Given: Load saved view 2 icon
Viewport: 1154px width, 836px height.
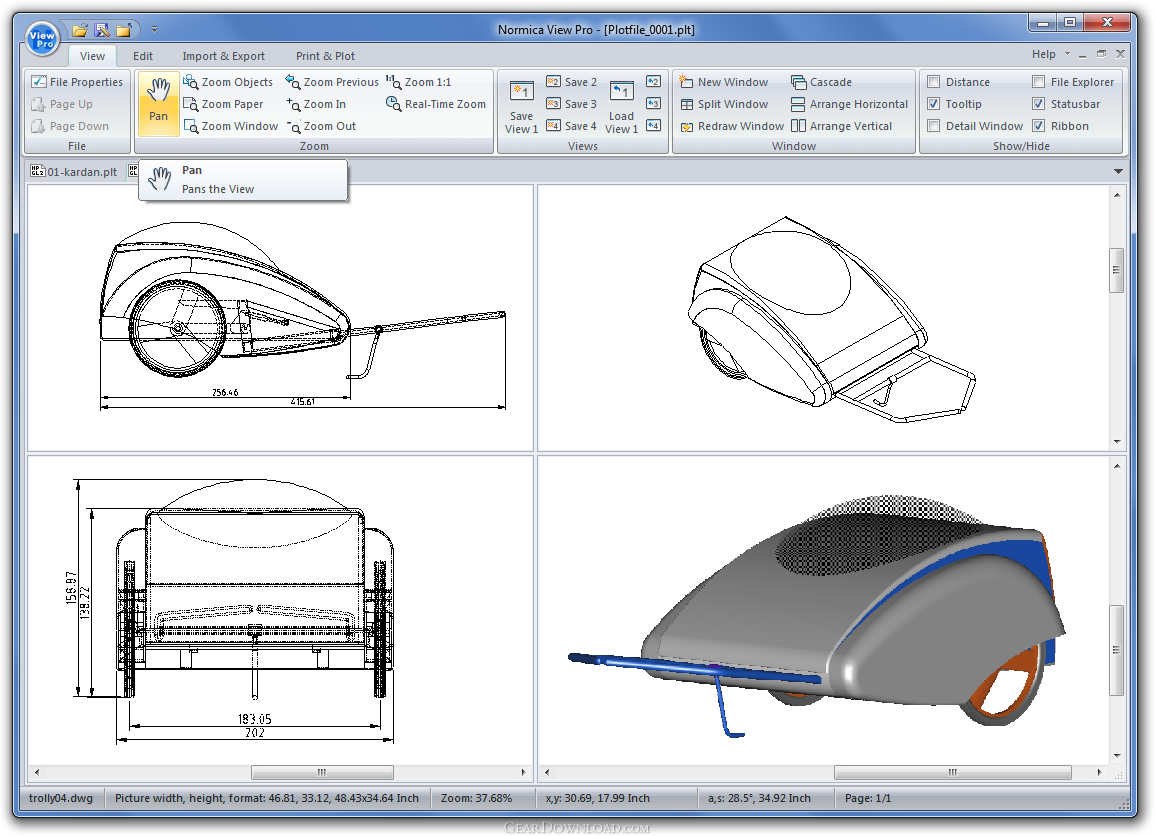Looking at the screenshot, I should click(x=654, y=82).
